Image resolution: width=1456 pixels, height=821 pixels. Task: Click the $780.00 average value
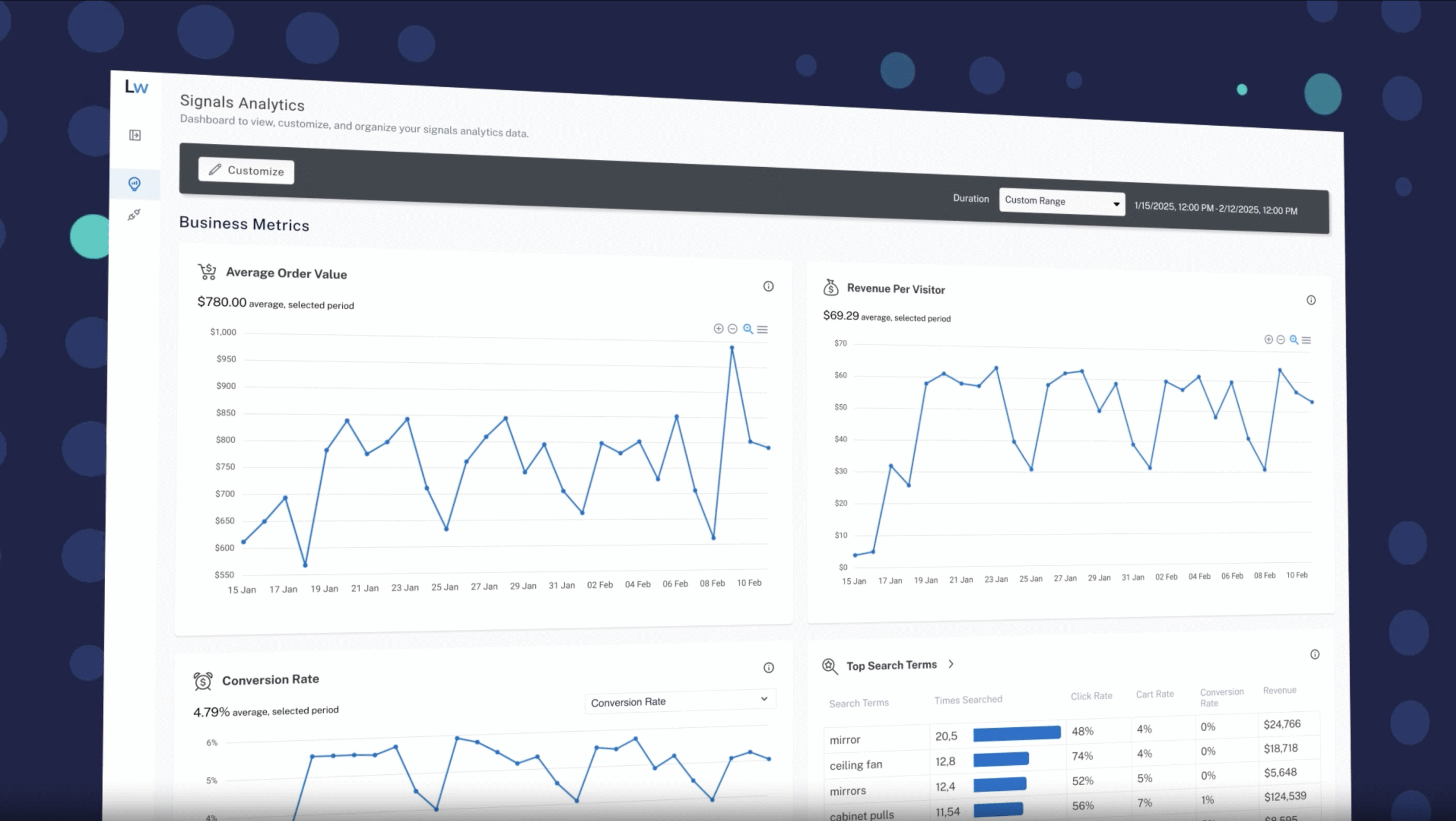coord(222,301)
